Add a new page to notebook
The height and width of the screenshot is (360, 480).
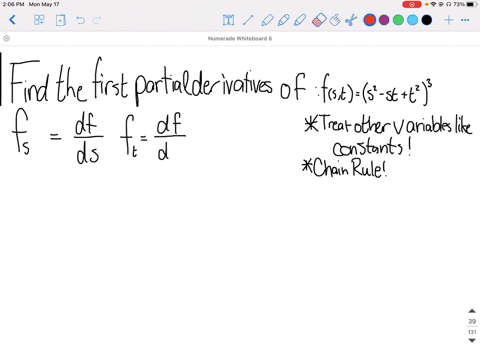click(x=60, y=20)
